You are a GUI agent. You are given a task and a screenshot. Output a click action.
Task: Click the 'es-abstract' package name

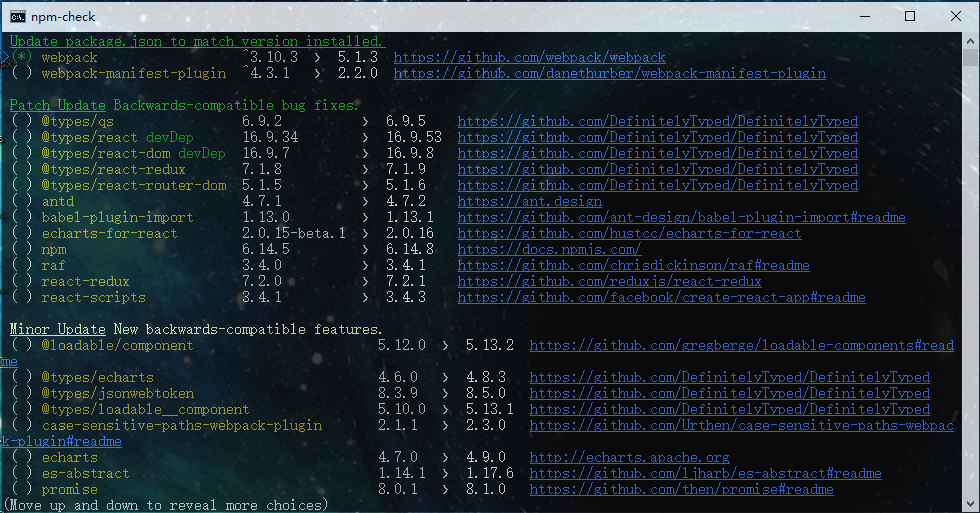coord(86,473)
